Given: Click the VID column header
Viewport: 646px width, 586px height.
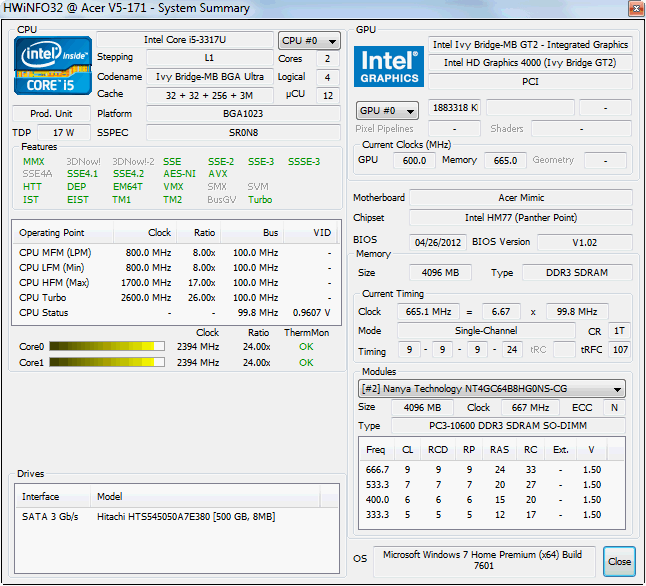Looking at the screenshot, I should (x=310, y=233).
